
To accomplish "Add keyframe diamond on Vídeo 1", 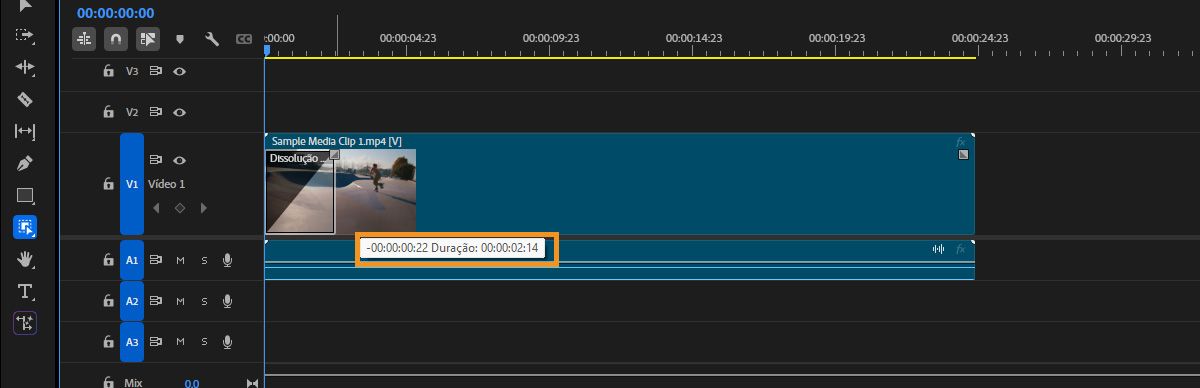I will pos(180,208).
